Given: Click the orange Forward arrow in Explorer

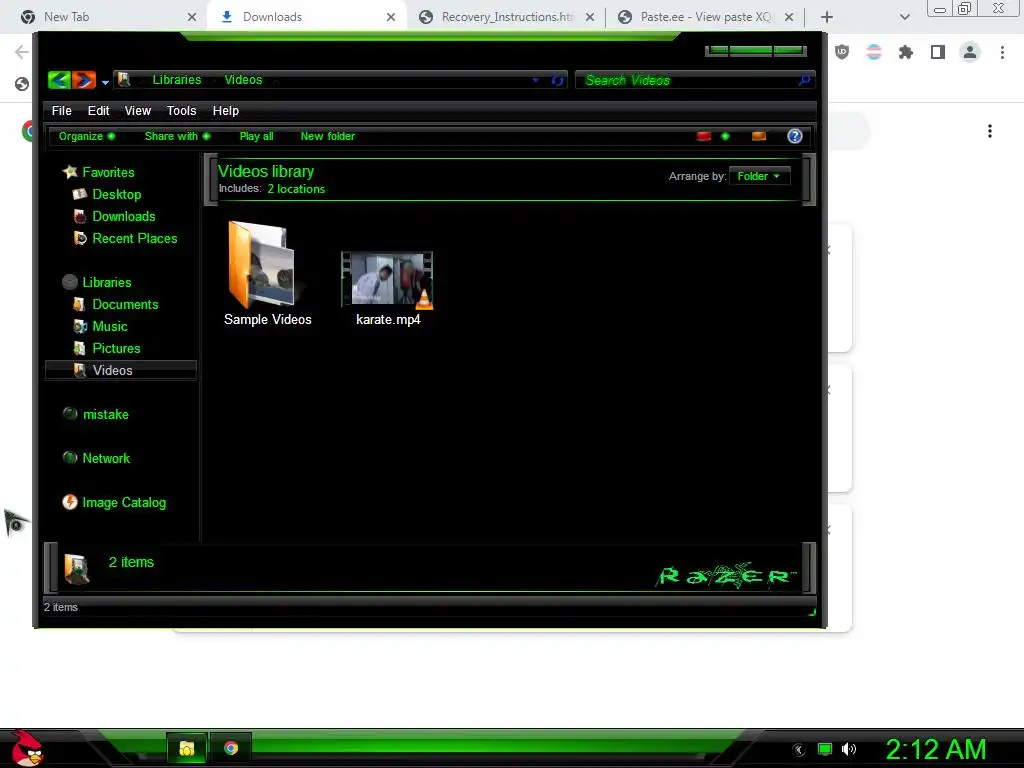Looking at the screenshot, I should [x=84, y=80].
